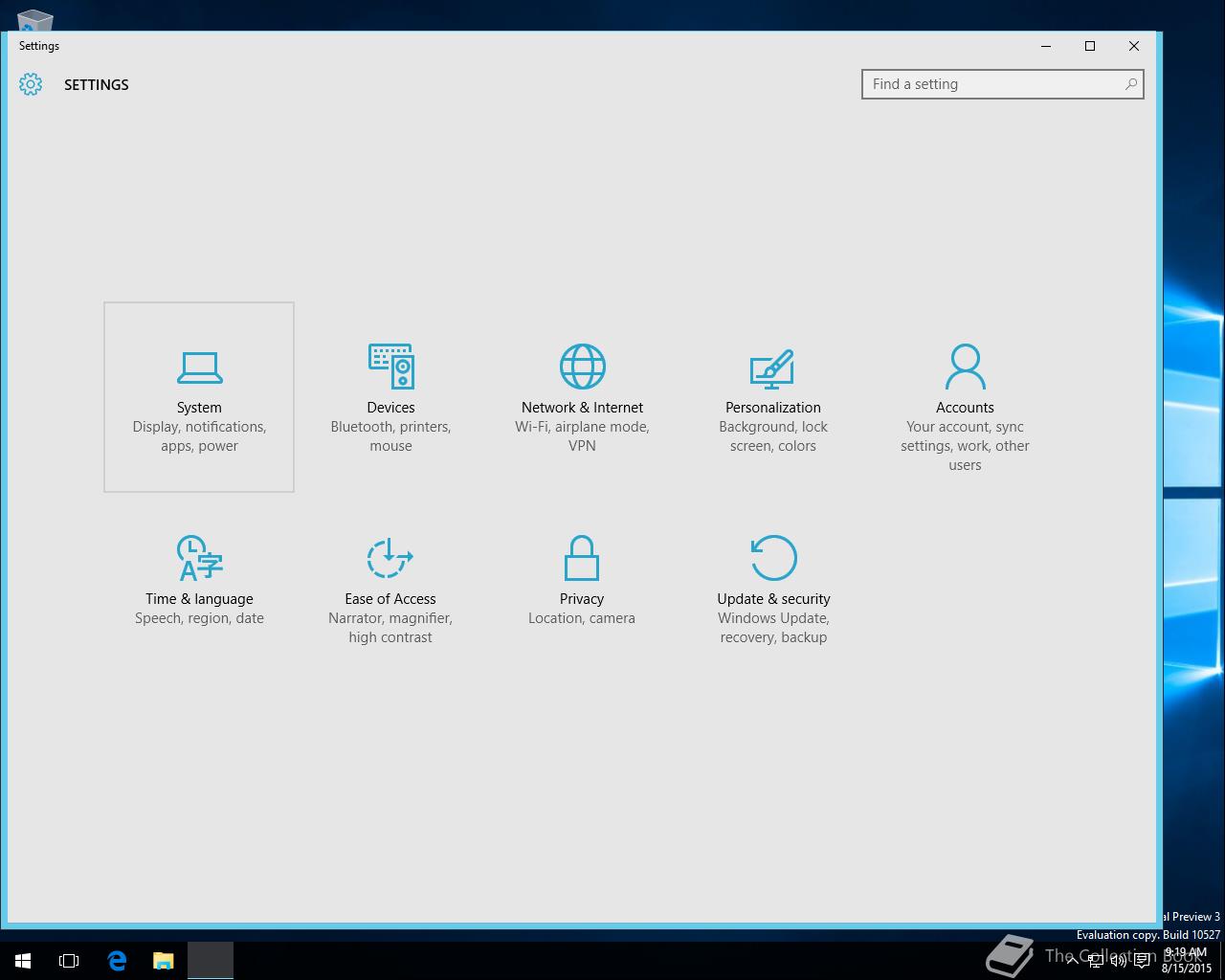
Task: Select the active Settings taskbar button
Action: pyautogui.click(x=211, y=961)
